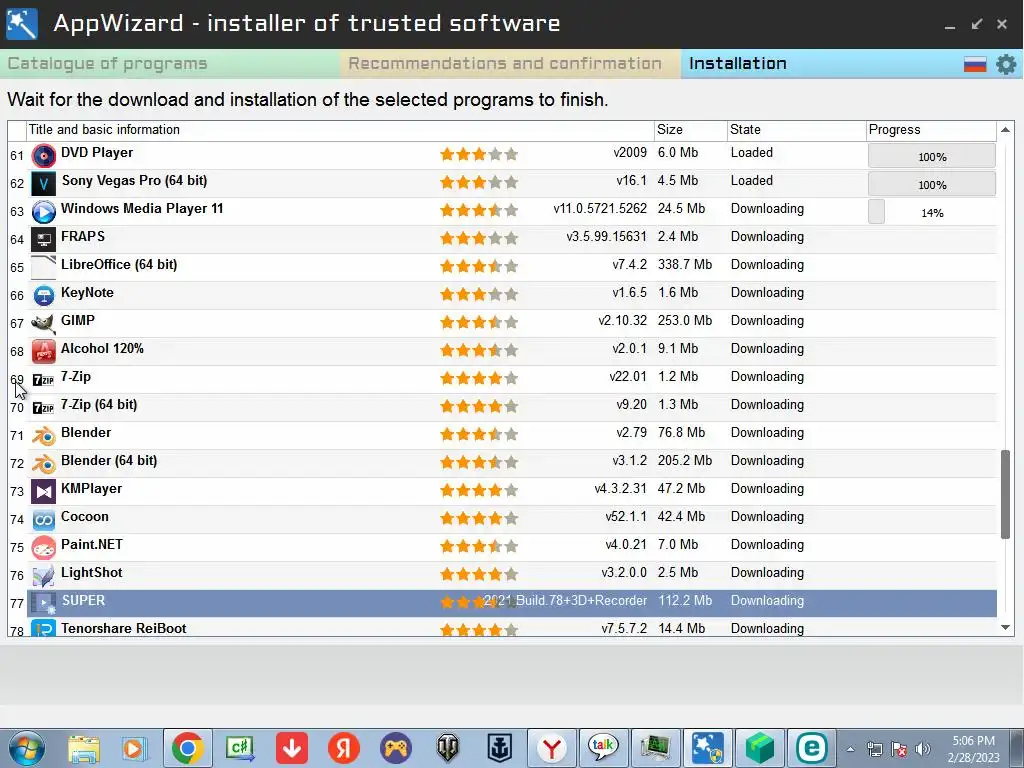This screenshot has width=1024, height=768.
Task: Open the World of Warships anchor icon
Action: click(500, 748)
